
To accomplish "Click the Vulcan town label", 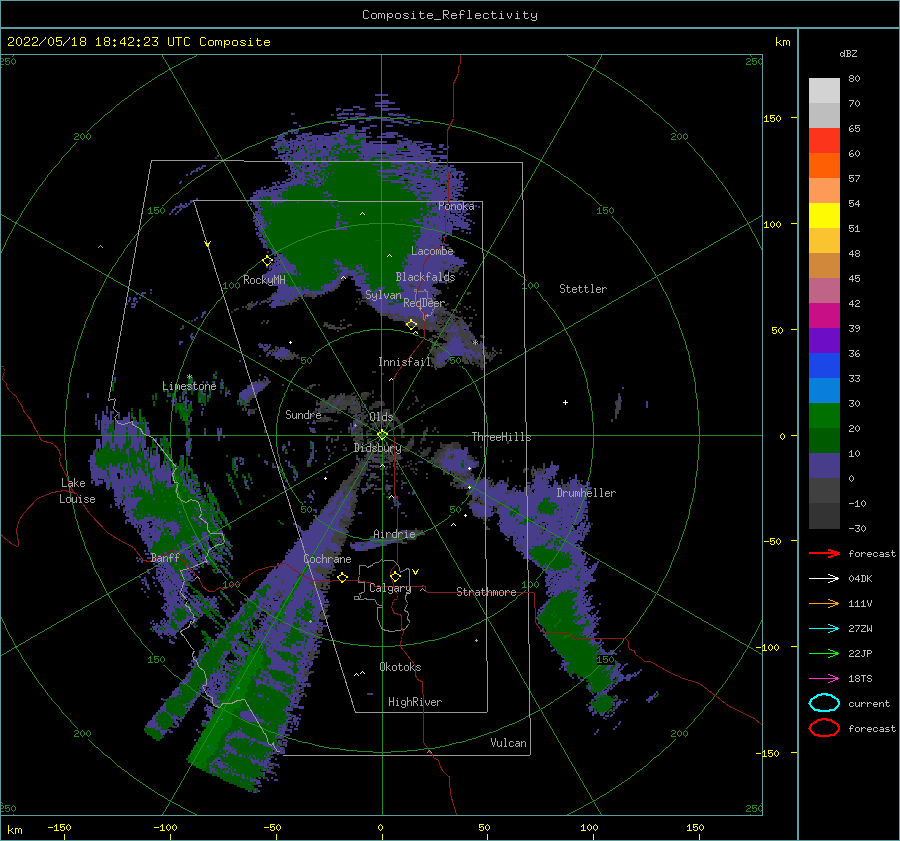I will pos(508,743).
